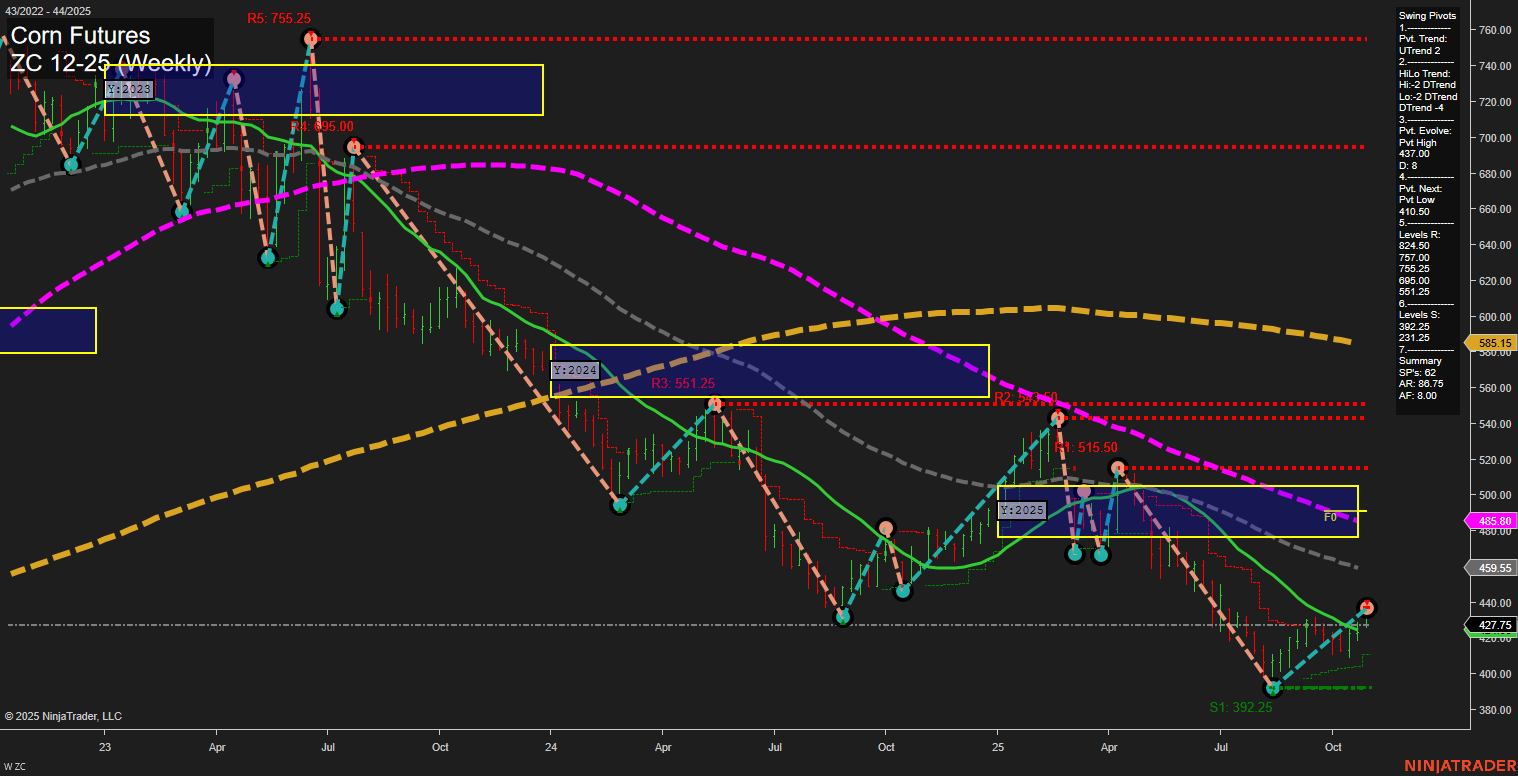This screenshot has width=1518, height=776.
Task: Click the Pvt. Evolve: label
Action: pos(1426,131)
